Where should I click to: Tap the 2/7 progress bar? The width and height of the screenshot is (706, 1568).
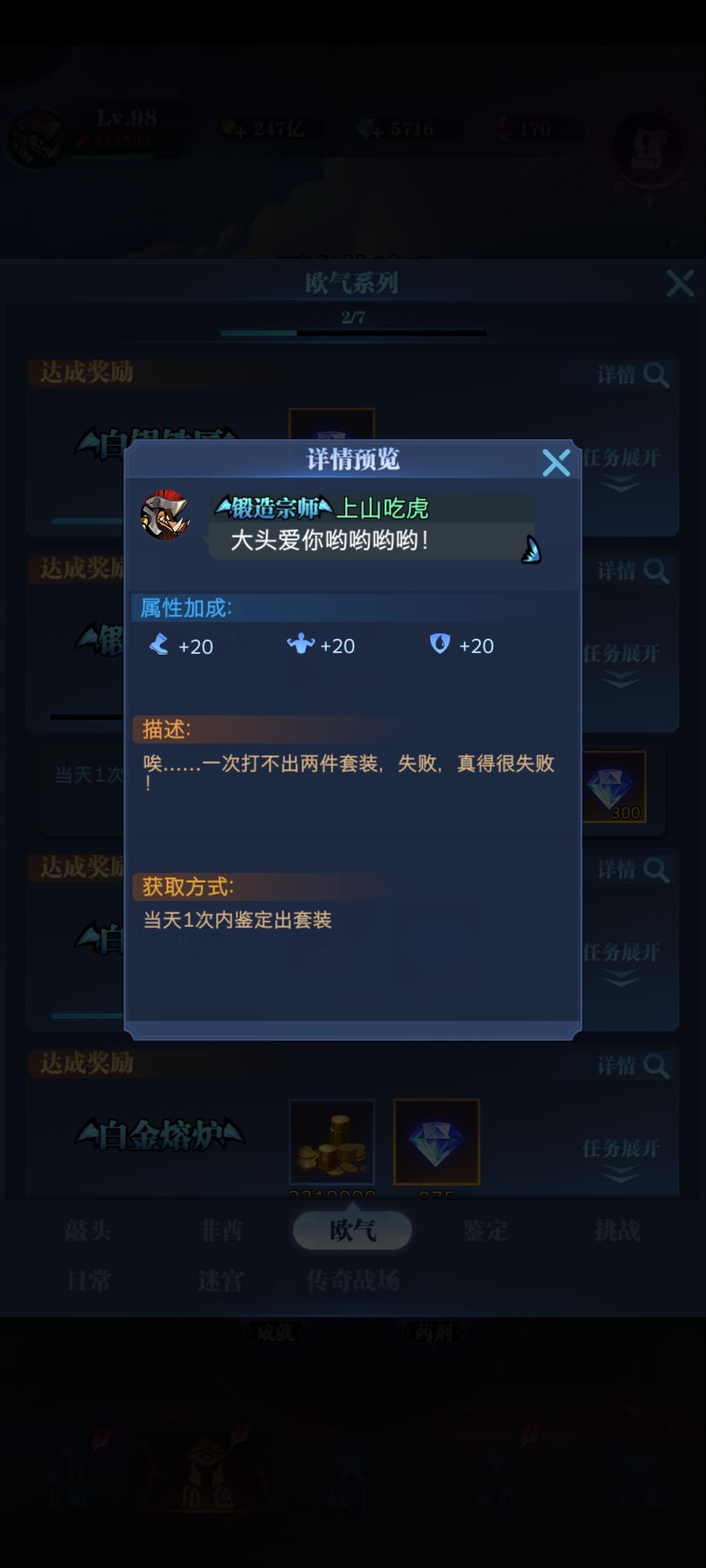354,333
